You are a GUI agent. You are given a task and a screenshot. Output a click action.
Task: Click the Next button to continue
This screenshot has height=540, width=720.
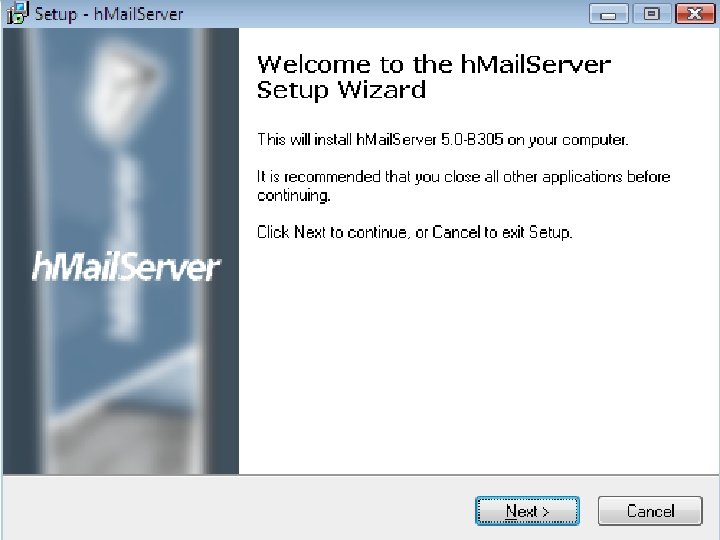coord(527,511)
